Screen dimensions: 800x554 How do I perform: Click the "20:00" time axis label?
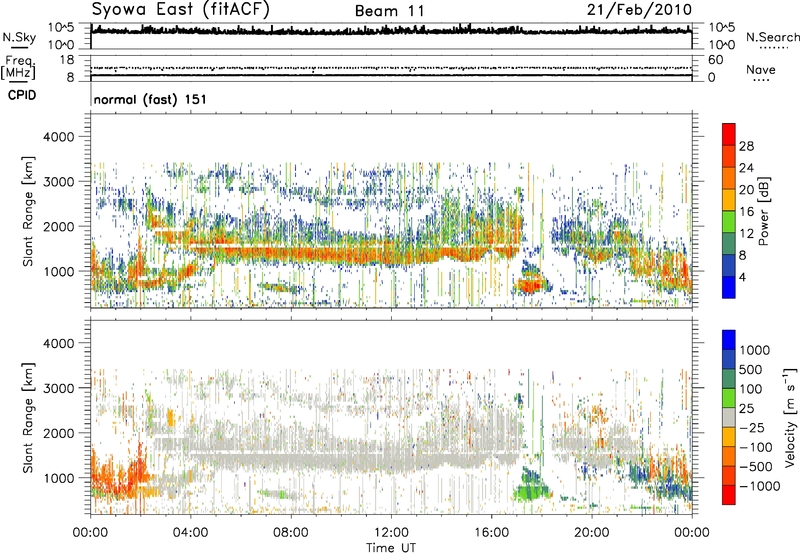[591, 533]
